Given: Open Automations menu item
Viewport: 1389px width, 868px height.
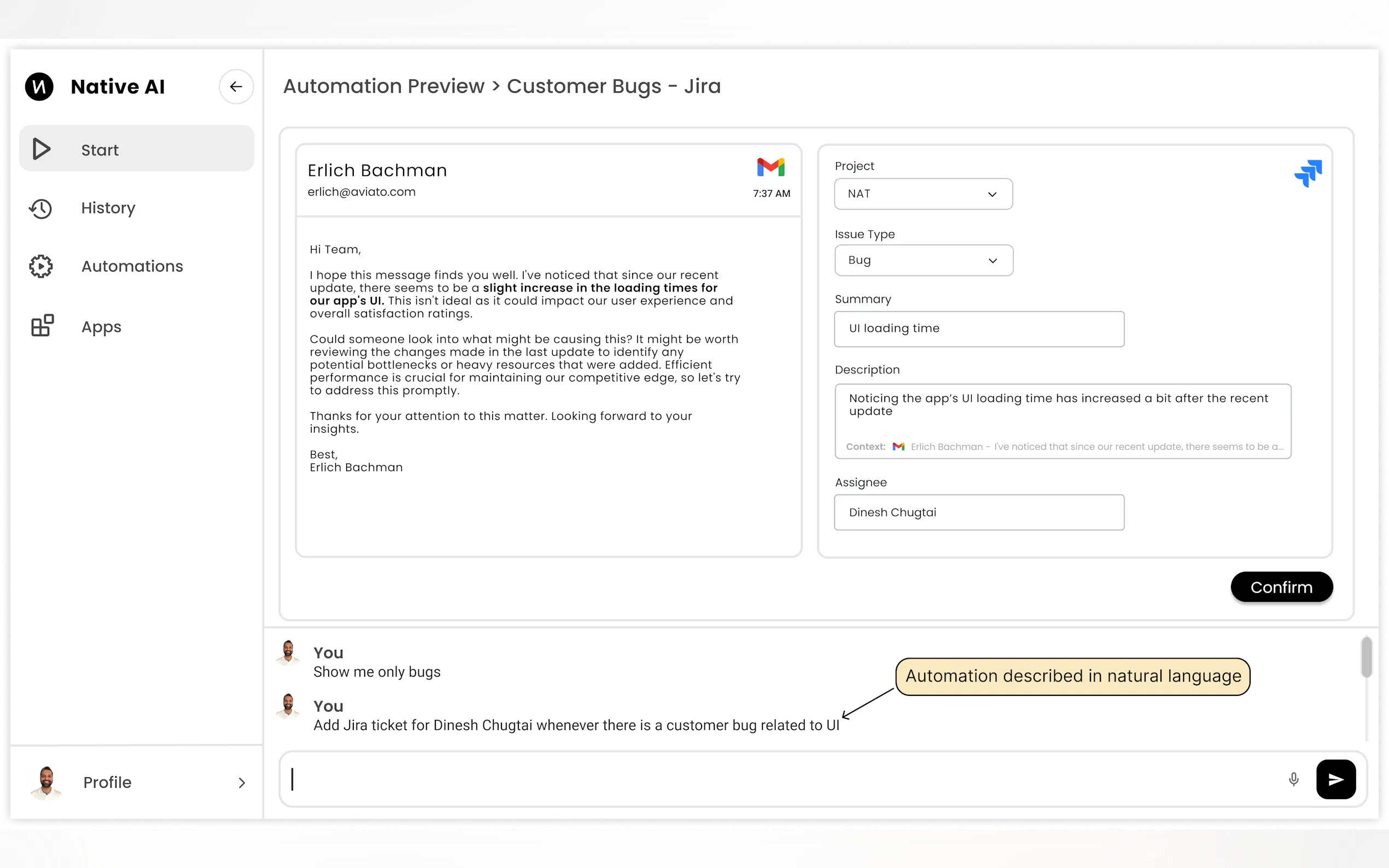Looking at the screenshot, I should pos(132,266).
